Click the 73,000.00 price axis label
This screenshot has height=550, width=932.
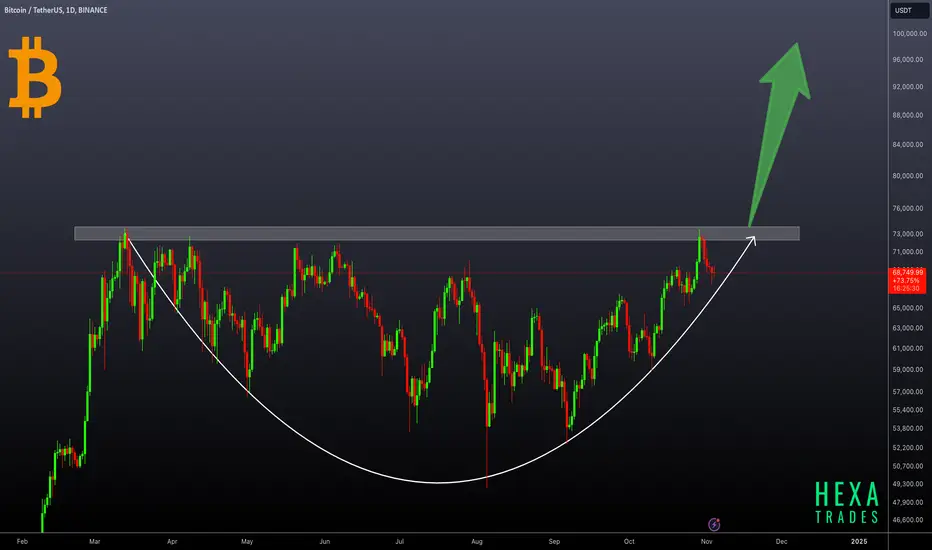coord(908,234)
